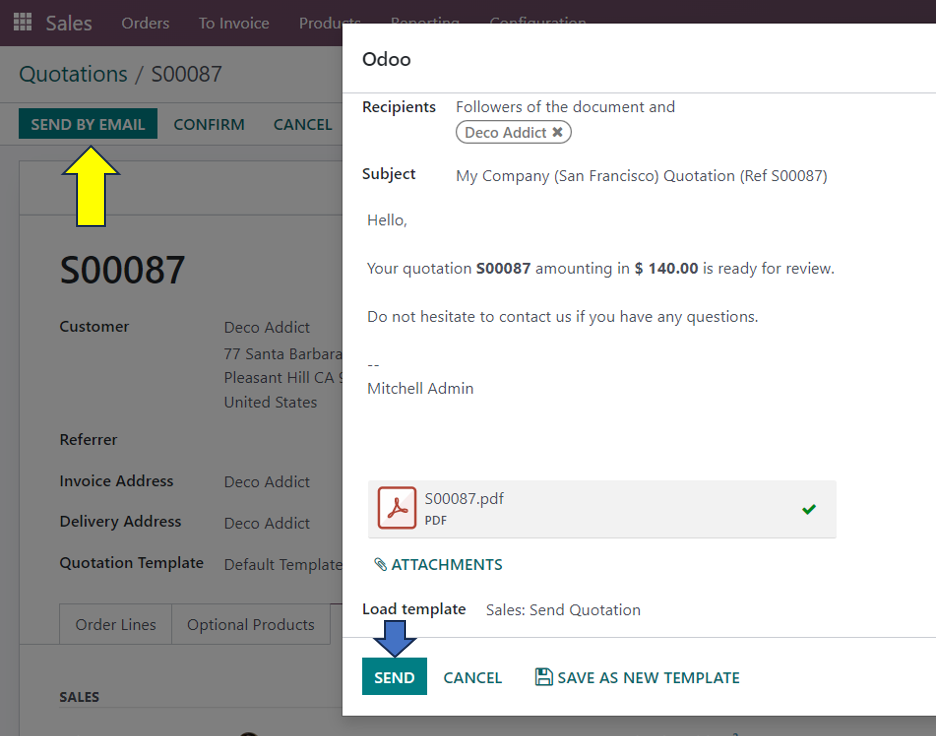Confirm the quotation S00087
This screenshot has height=736, width=939.
[x=209, y=124]
